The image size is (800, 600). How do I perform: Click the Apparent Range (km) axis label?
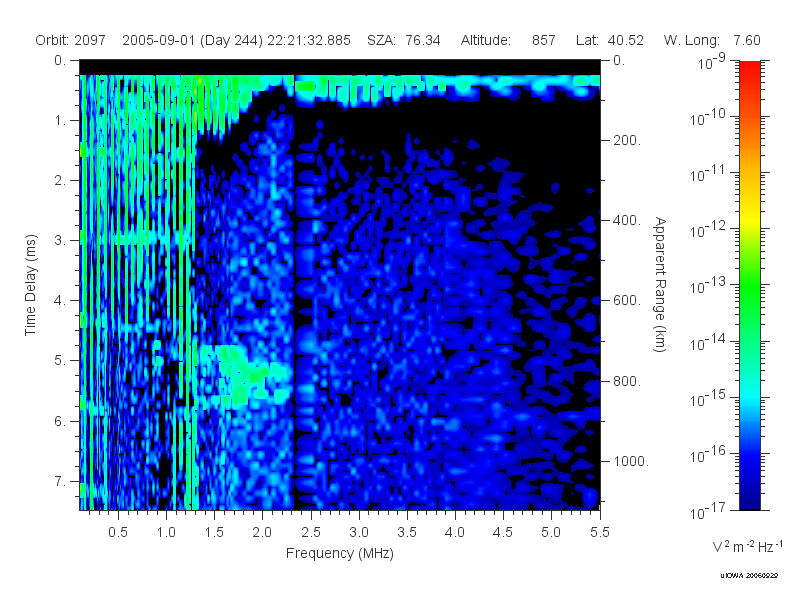[x=660, y=285]
